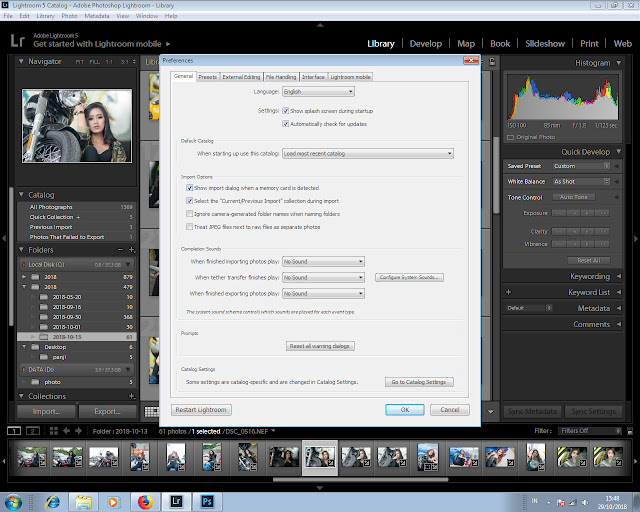Toggle Show splash screen during startup
The height and width of the screenshot is (512, 640).
[286, 111]
